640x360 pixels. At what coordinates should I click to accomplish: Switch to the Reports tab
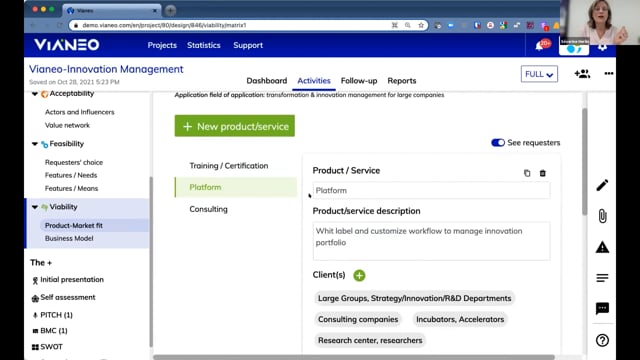pyautogui.click(x=402, y=80)
